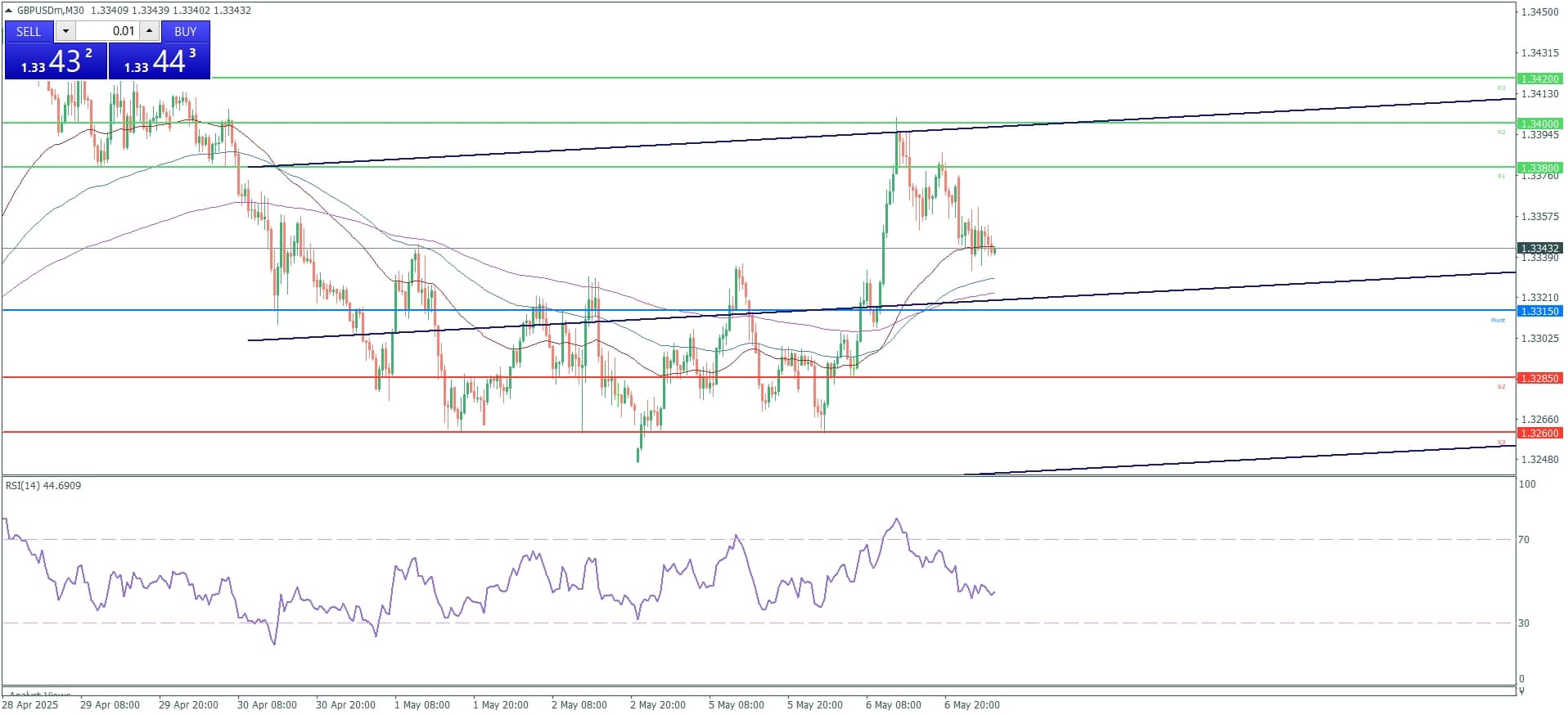This screenshot has width=1568, height=715.
Task: Click the 2 May 20:00 time label
Action: (658, 705)
